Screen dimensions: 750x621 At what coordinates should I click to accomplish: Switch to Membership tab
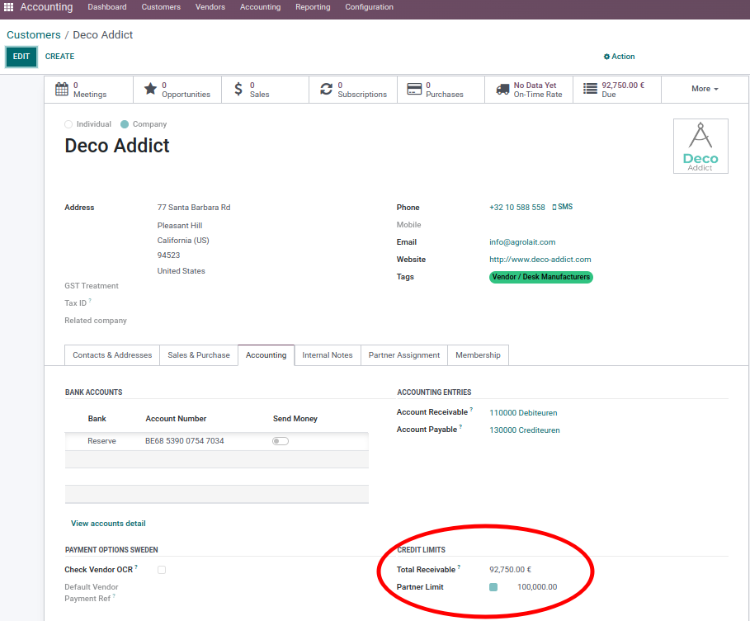(478, 355)
